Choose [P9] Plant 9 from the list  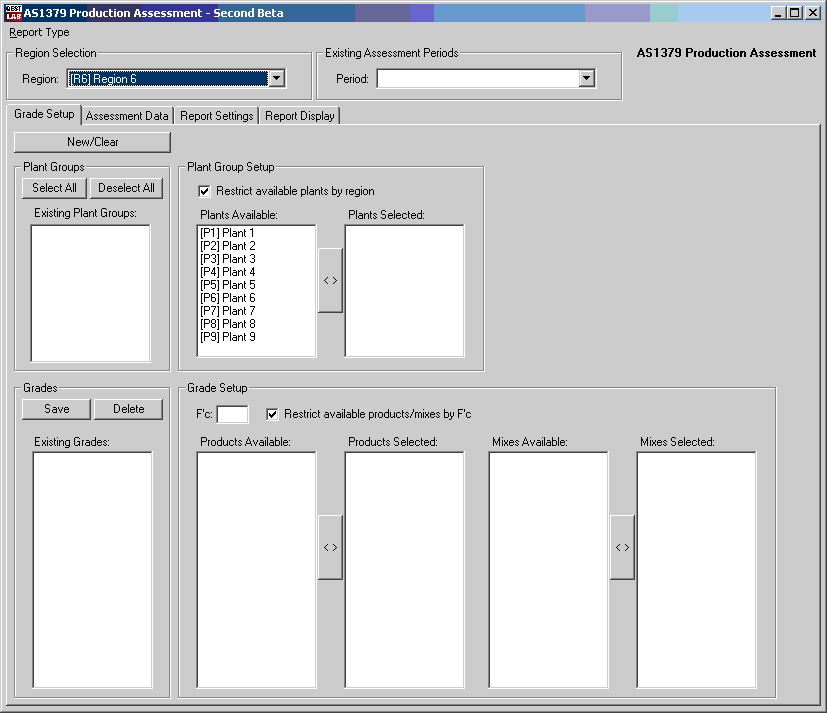228,337
